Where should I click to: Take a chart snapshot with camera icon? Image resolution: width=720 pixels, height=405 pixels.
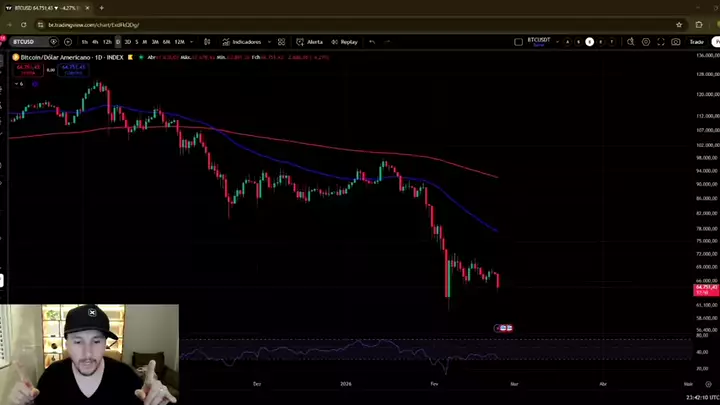click(x=676, y=42)
